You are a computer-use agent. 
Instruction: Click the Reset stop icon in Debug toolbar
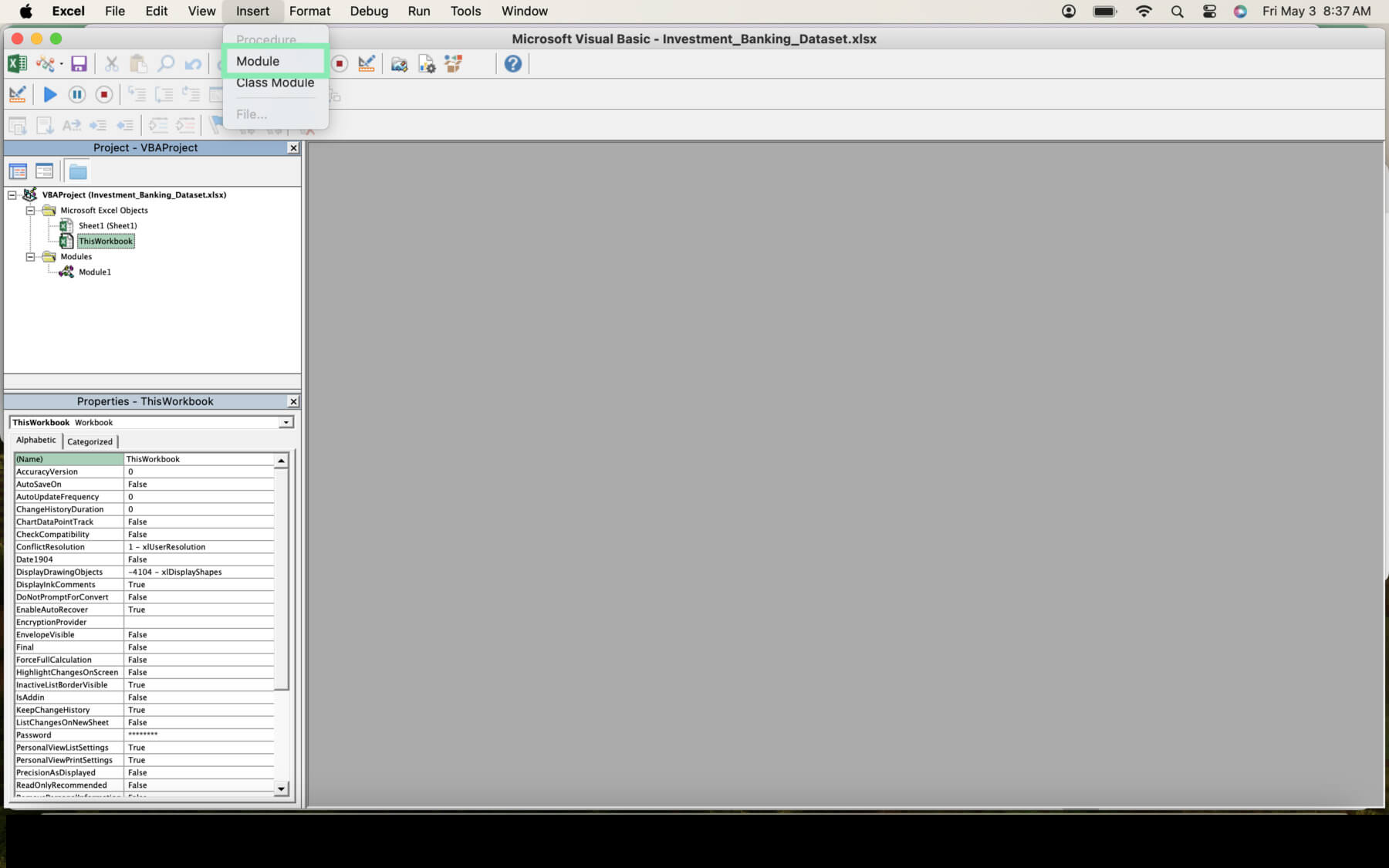click(x=104, y=94)
